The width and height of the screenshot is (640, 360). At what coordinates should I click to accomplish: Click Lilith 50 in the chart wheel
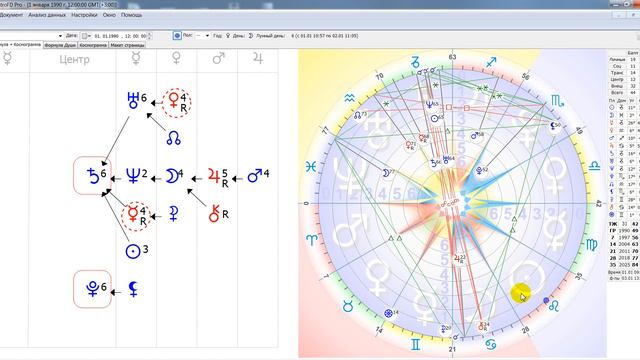click(556, 125)
